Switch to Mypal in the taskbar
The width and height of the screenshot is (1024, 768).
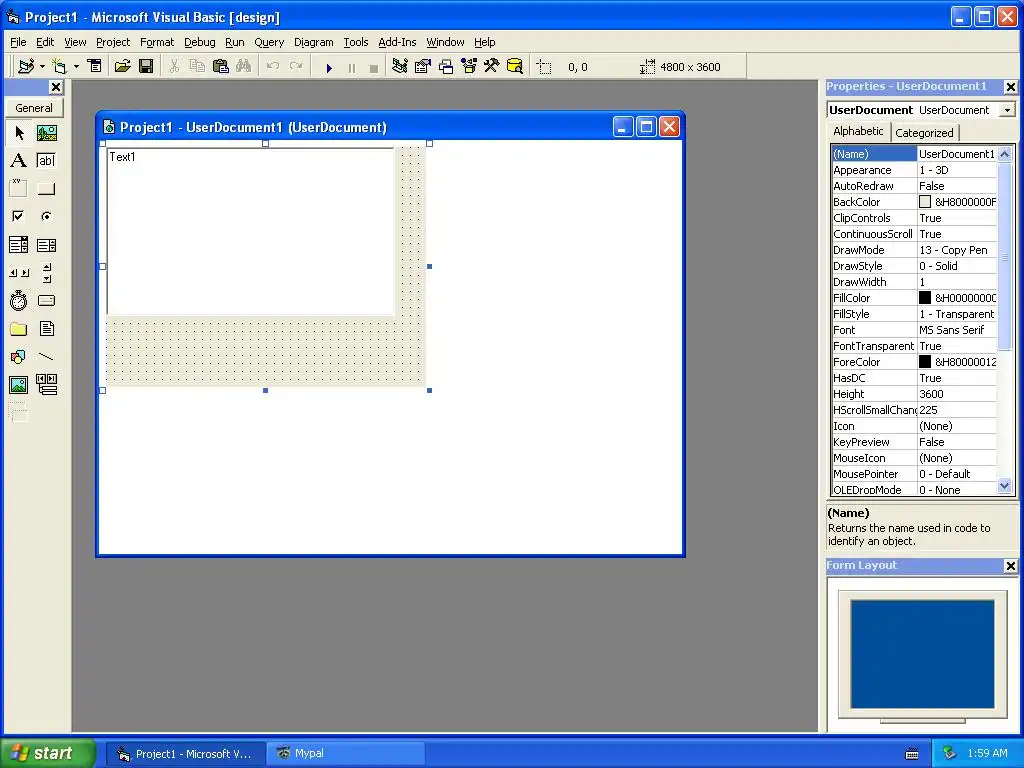point(345,754)
